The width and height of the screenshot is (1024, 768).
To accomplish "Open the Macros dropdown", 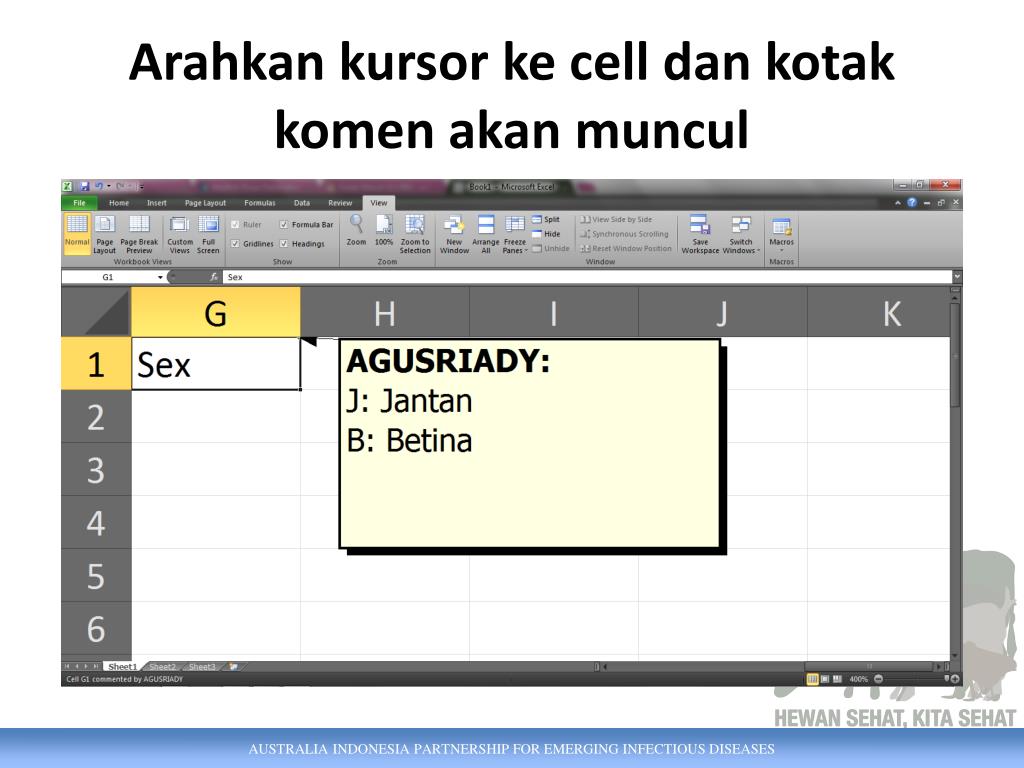I will 781,233.
